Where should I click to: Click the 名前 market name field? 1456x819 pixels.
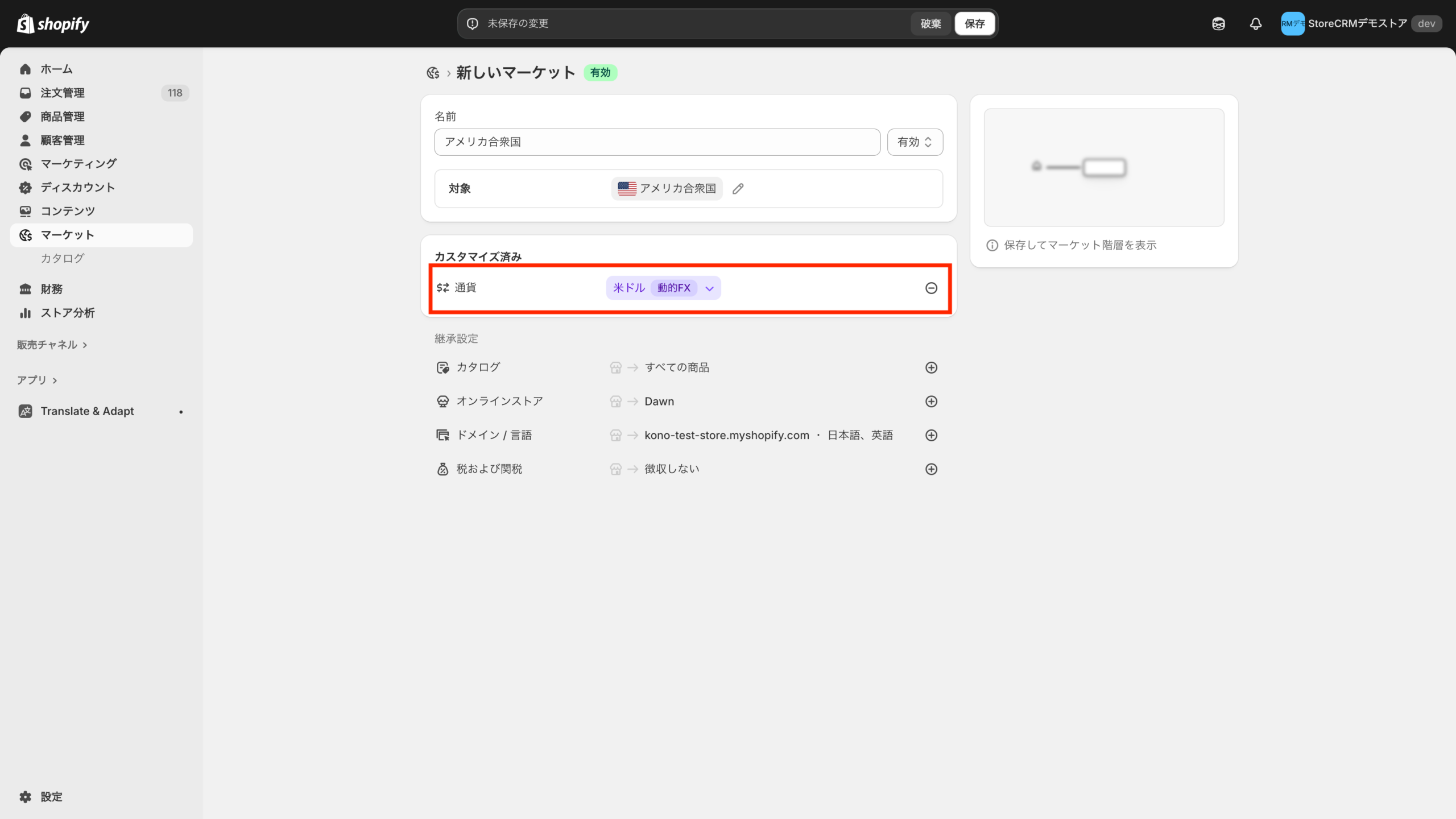tap(657, 142)
